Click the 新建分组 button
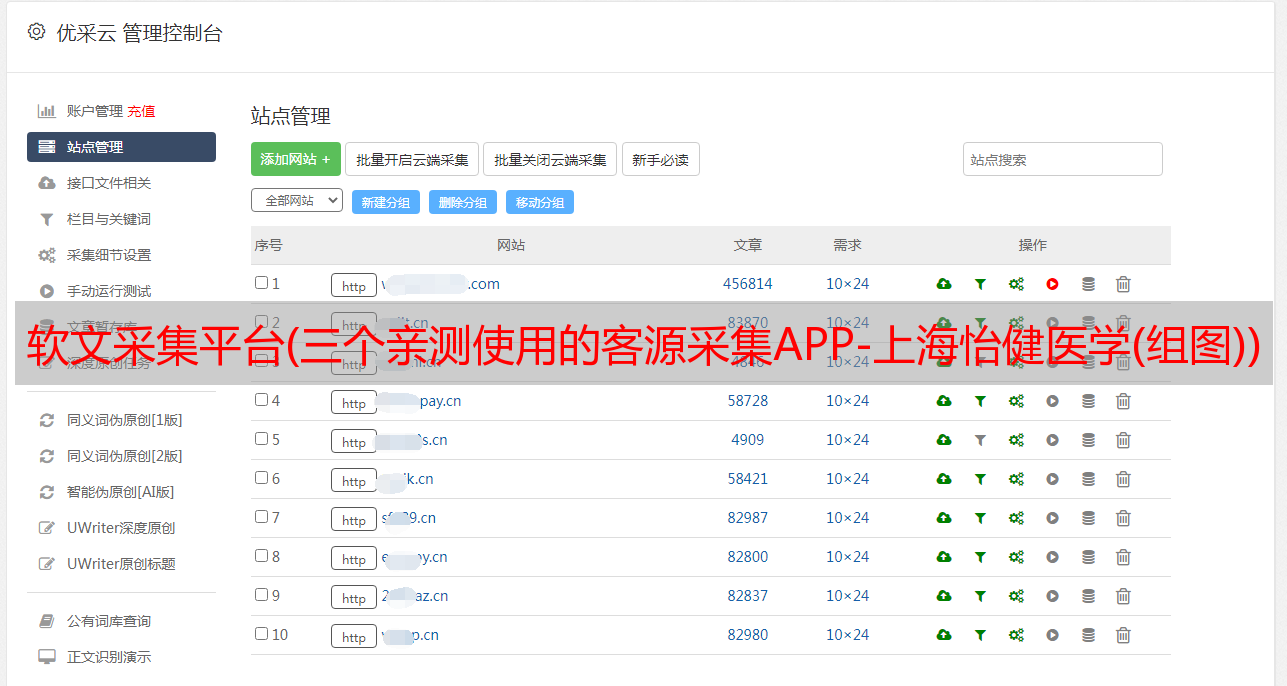The image size is (1287, 686). tap(386, 202)
